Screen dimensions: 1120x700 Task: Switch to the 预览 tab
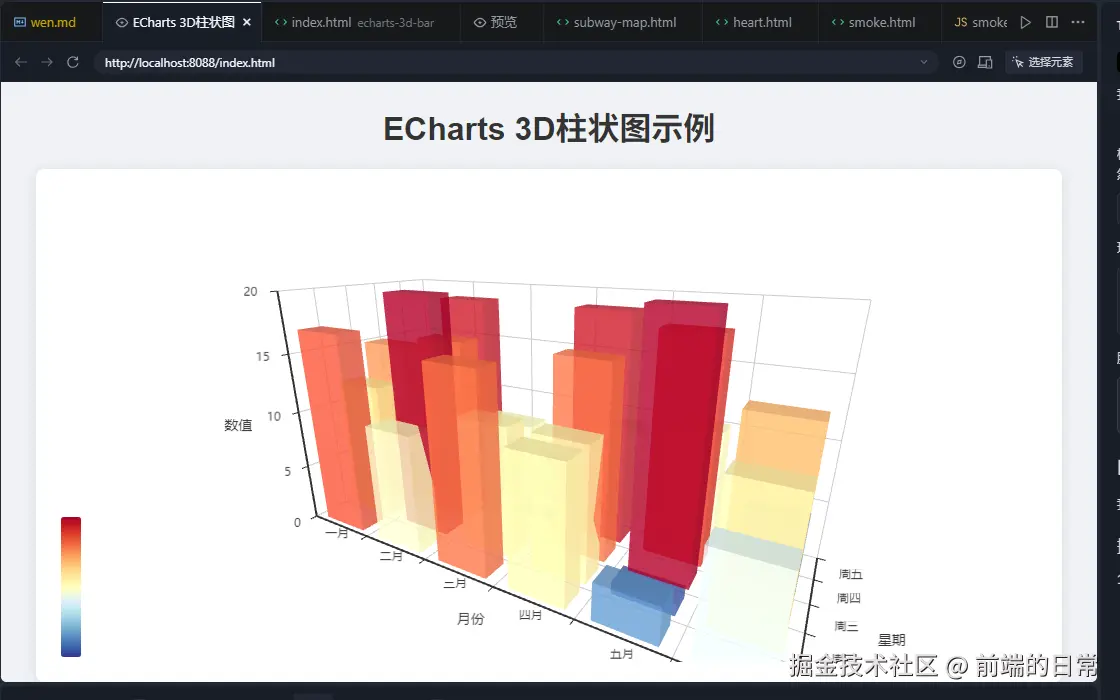495,22
